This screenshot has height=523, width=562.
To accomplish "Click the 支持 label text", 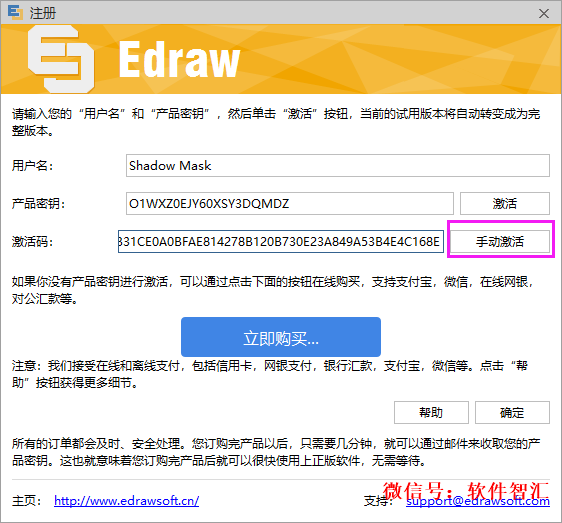I will coord(378,501).
